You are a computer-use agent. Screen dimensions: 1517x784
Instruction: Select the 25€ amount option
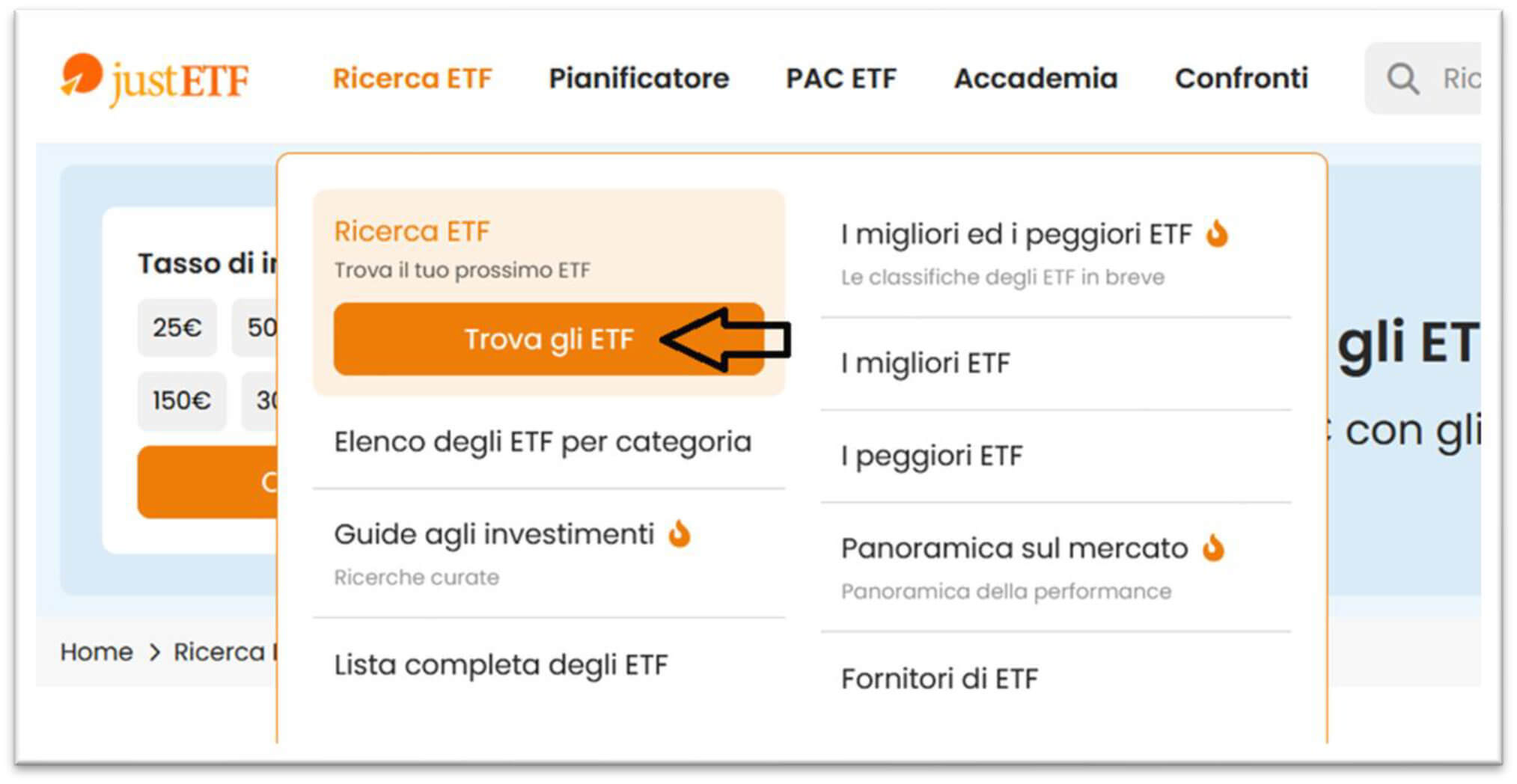(177, 328)
